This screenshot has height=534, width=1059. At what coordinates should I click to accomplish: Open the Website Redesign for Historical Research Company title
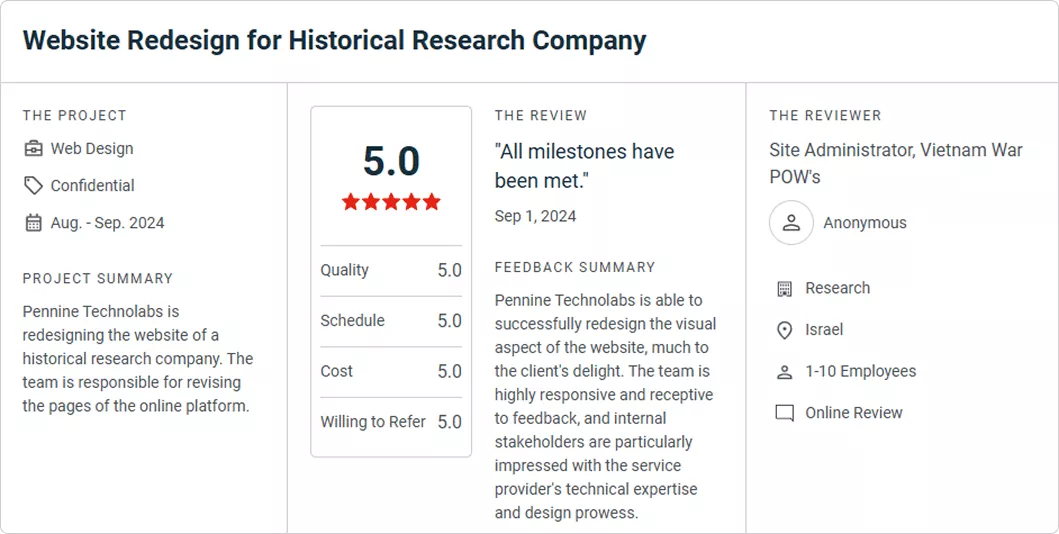334,41
